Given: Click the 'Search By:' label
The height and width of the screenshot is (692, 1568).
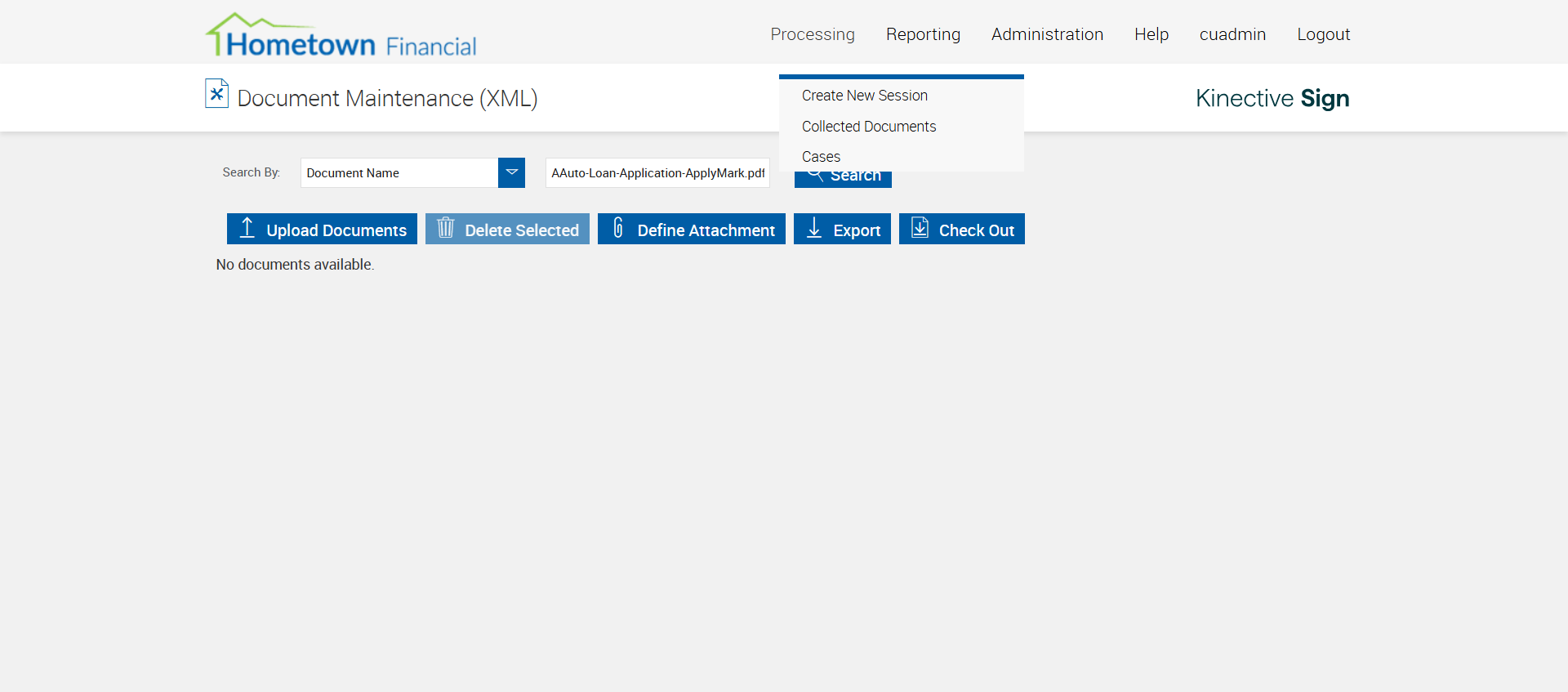Looking at the screenshot, I should tap(252, 172).
